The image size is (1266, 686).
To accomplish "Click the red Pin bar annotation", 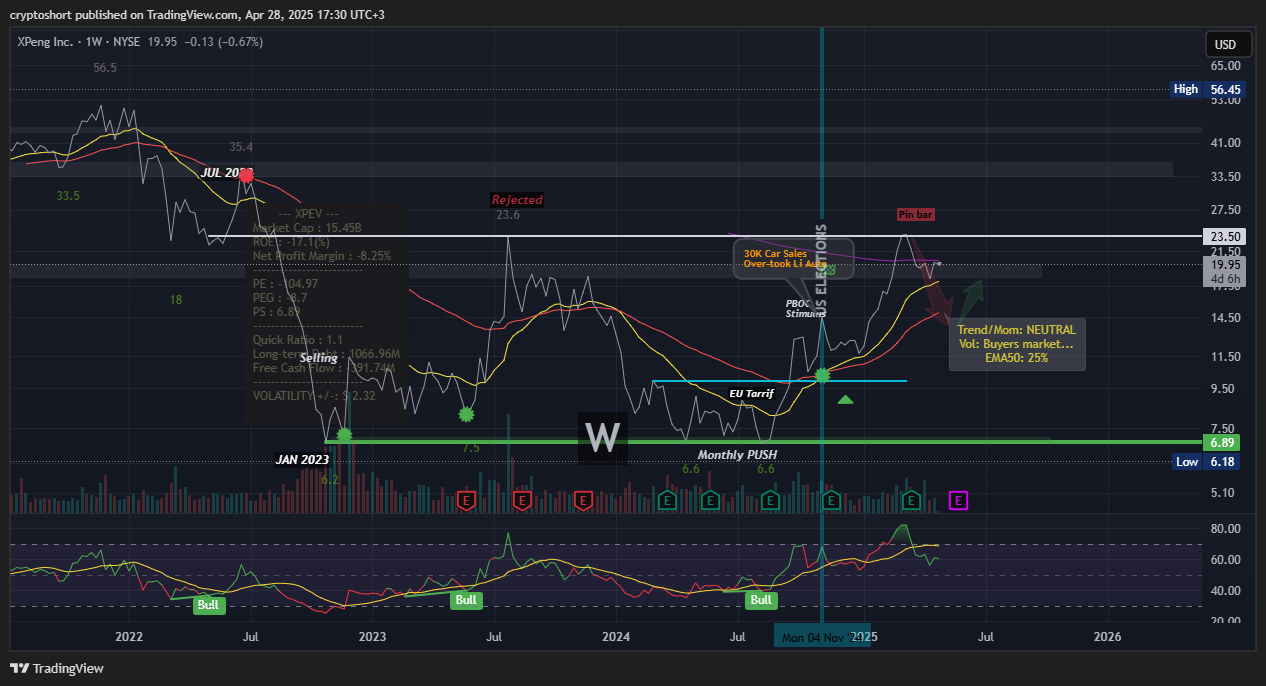I will (x=916, y=215).
